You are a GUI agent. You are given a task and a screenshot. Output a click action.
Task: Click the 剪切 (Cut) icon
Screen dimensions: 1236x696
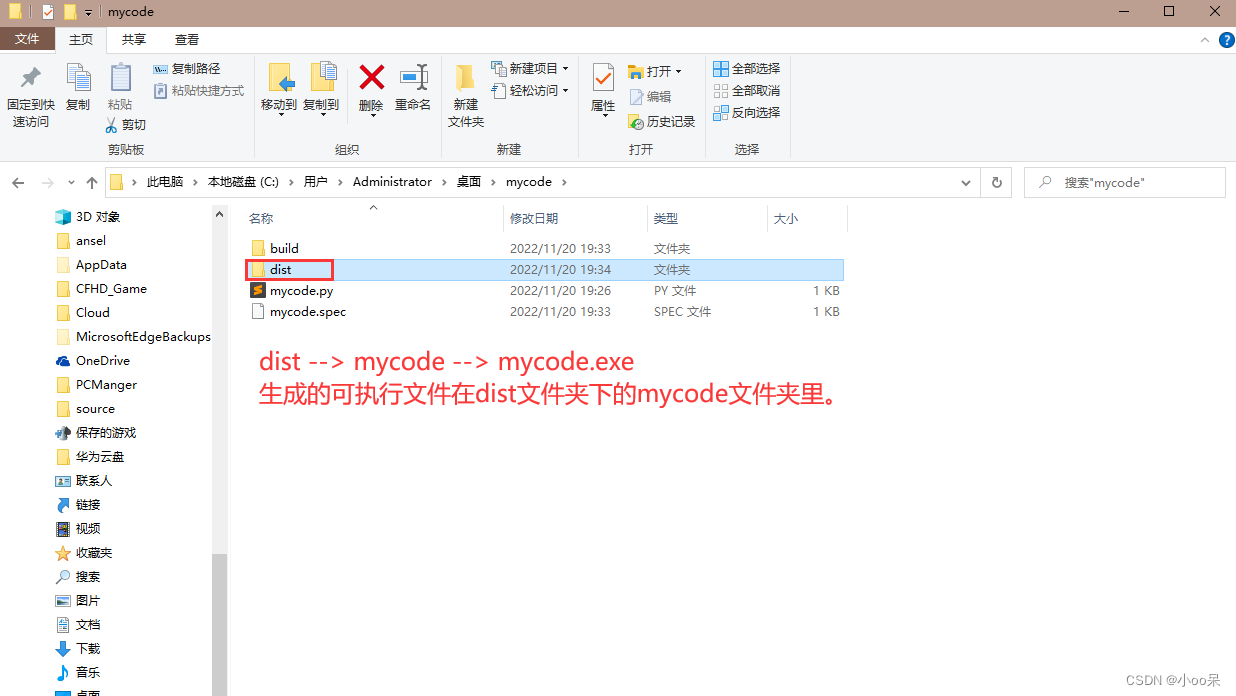coord(113,124)
